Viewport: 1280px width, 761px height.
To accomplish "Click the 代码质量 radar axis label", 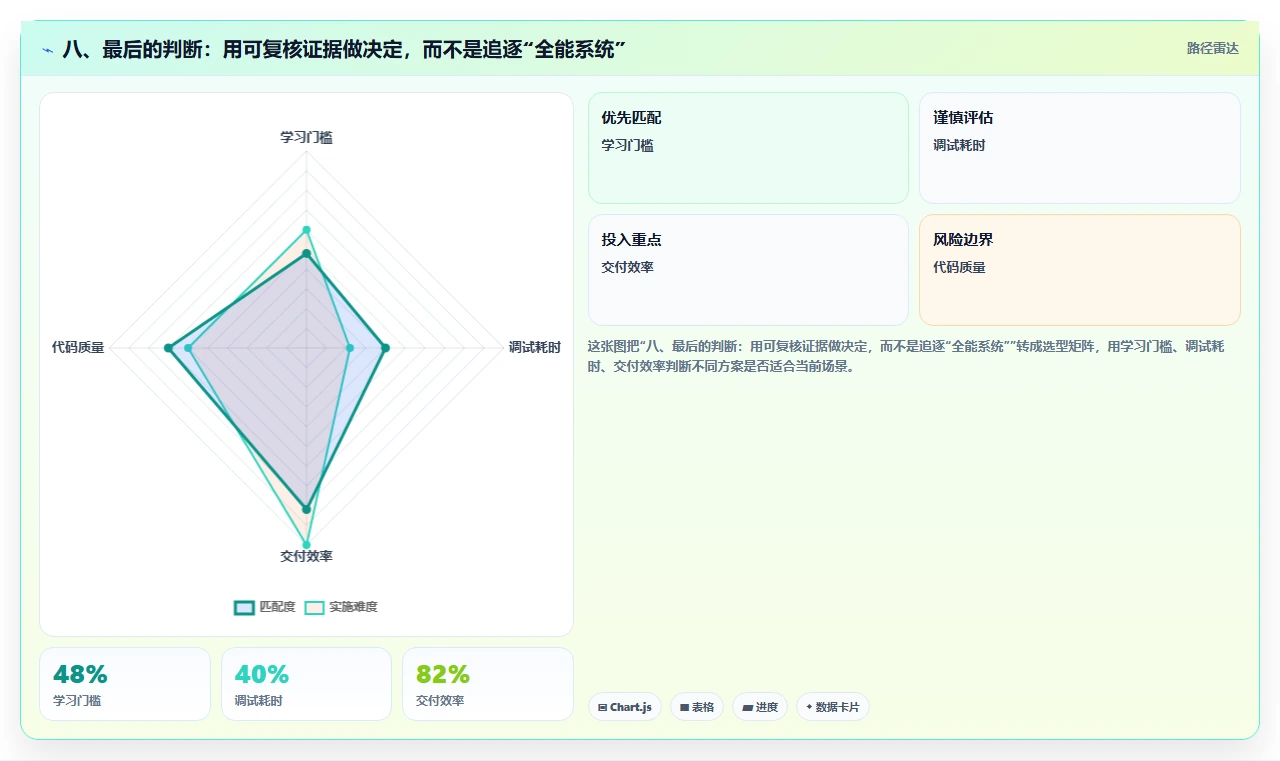I will (78, 348).
